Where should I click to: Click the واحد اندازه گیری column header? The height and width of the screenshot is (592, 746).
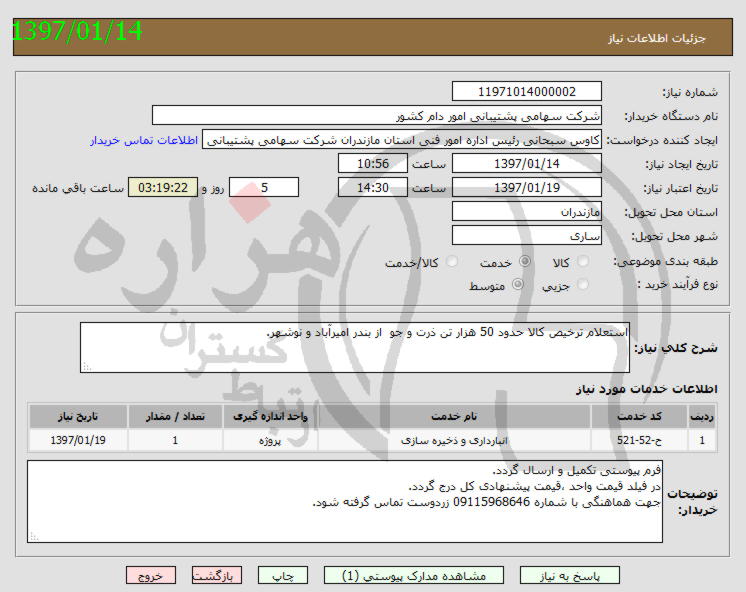(270, 416)
